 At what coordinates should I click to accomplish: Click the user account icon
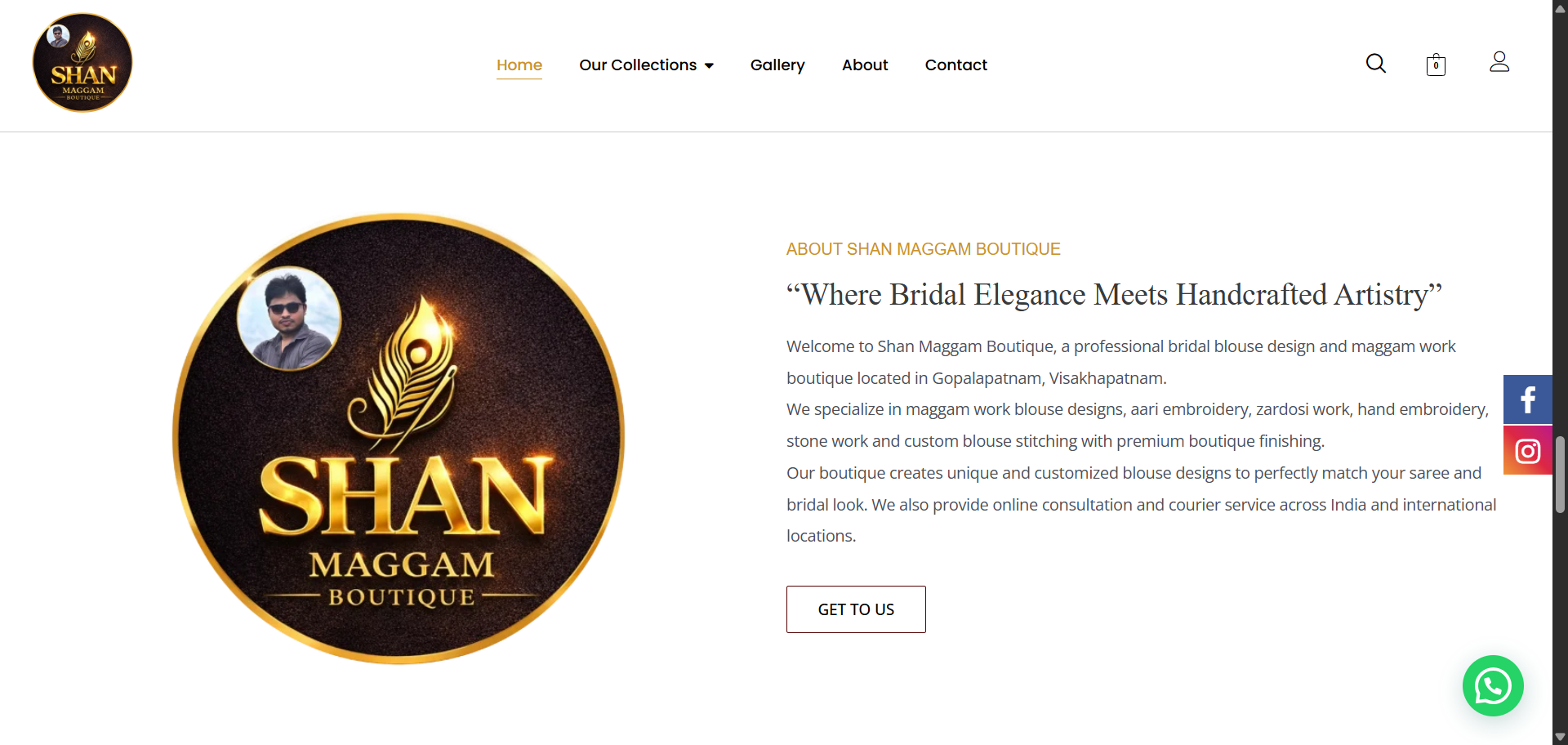click(1499, 62)
